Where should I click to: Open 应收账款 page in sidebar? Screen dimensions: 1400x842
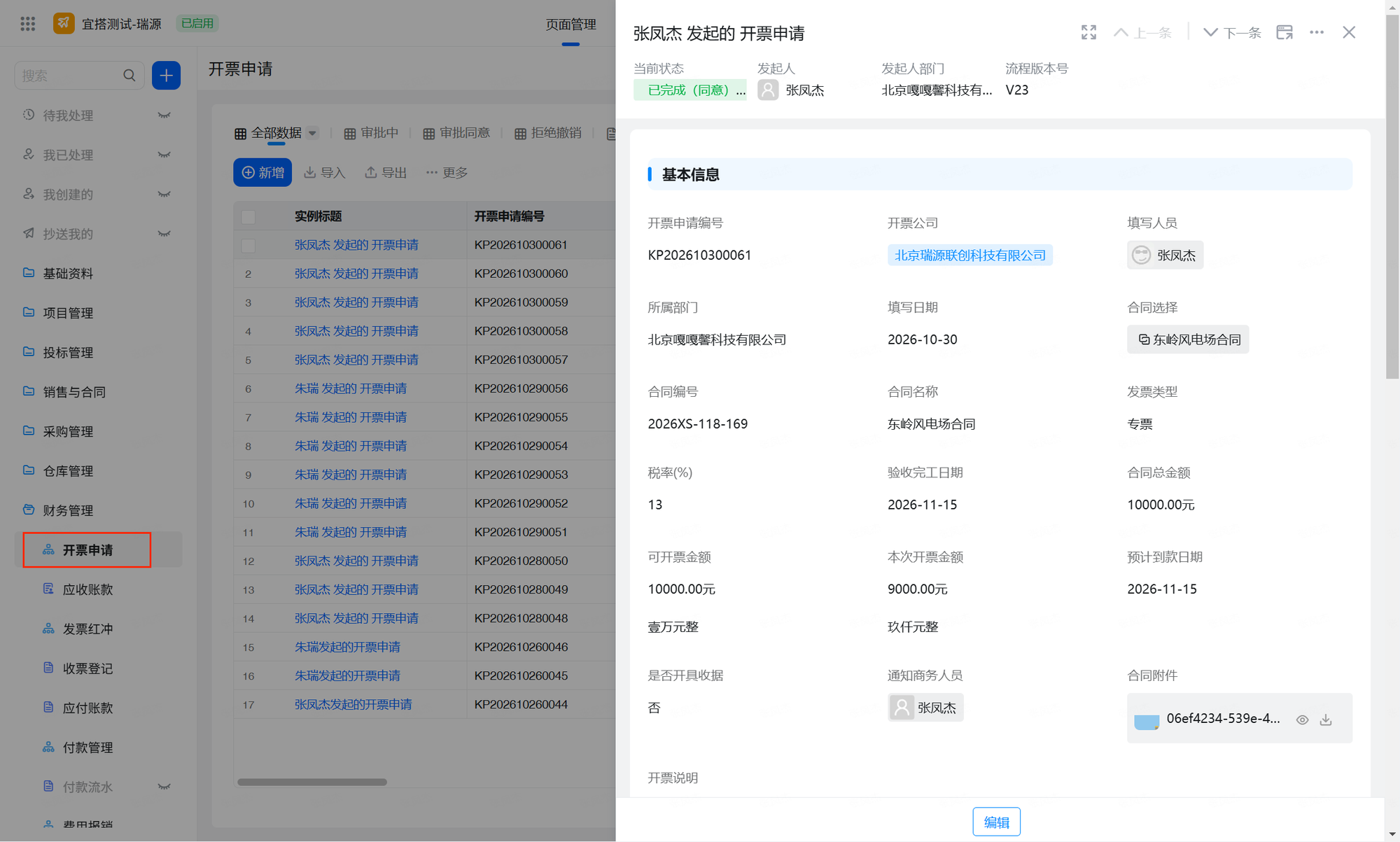coord(87,590)
